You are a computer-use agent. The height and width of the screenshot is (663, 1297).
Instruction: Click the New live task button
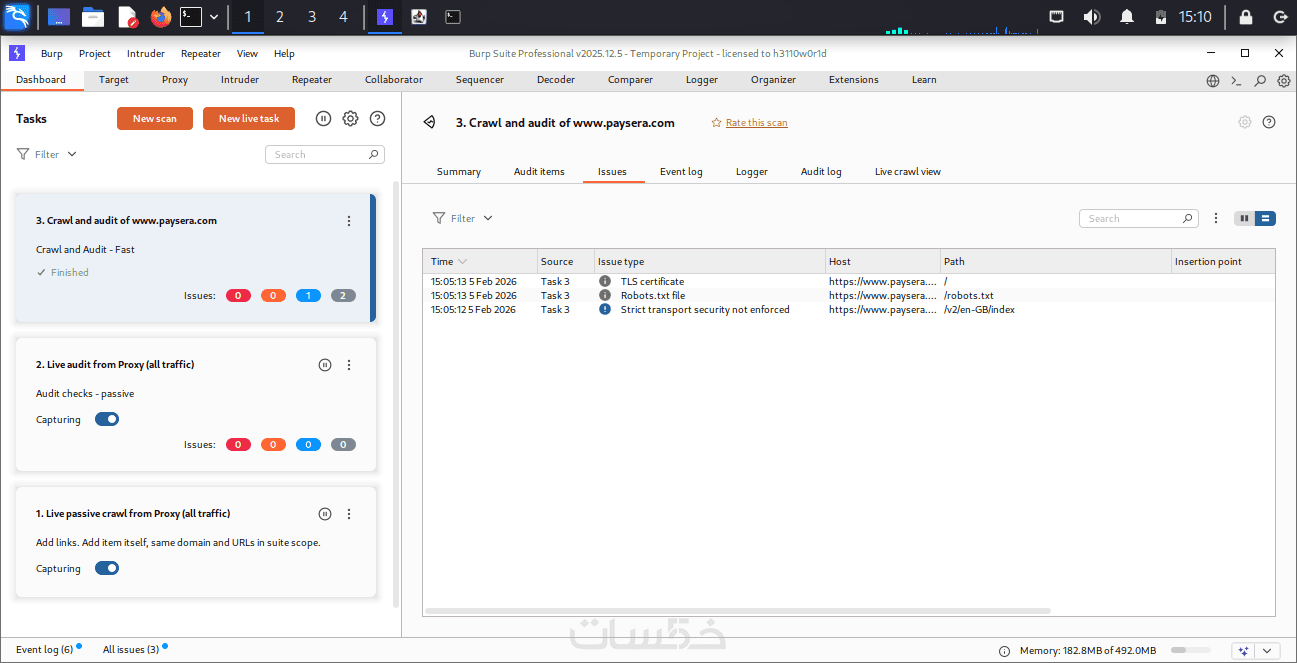tap(249, 118)
